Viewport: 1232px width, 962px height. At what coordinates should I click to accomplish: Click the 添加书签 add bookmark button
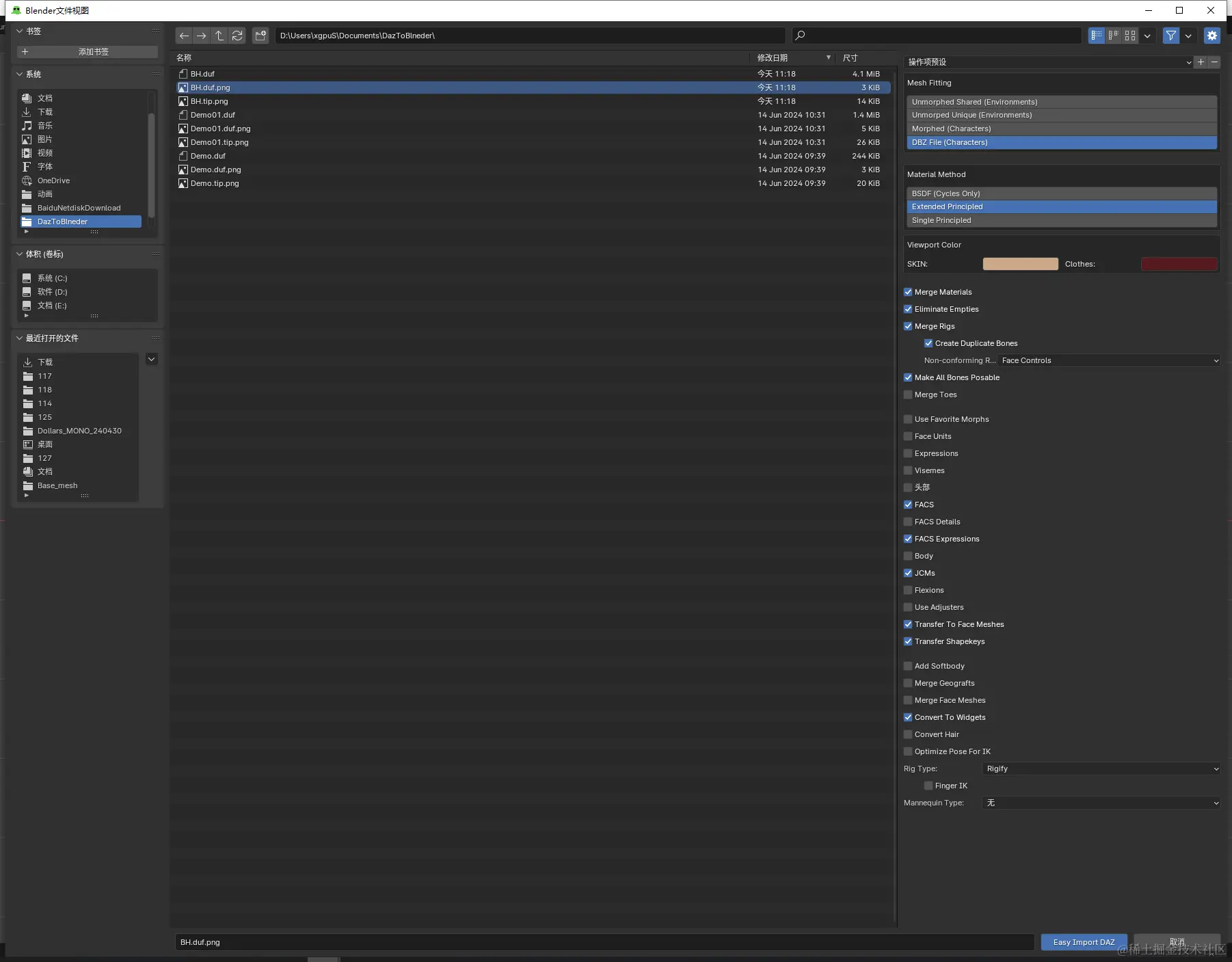click(x=88, y=52)
